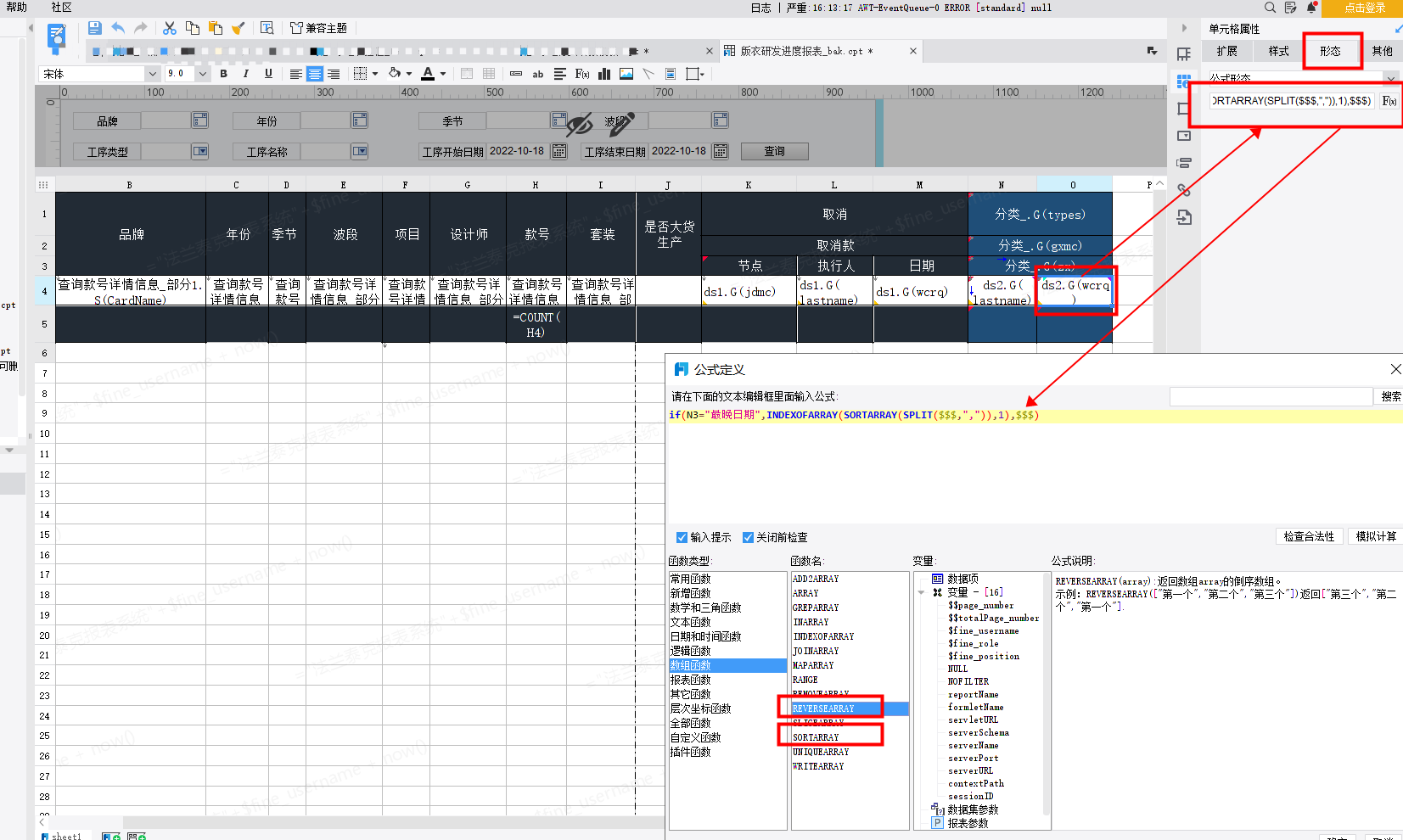Open the 社区 menu
The image size is (1403, 840).
click(x=61, y=7)
